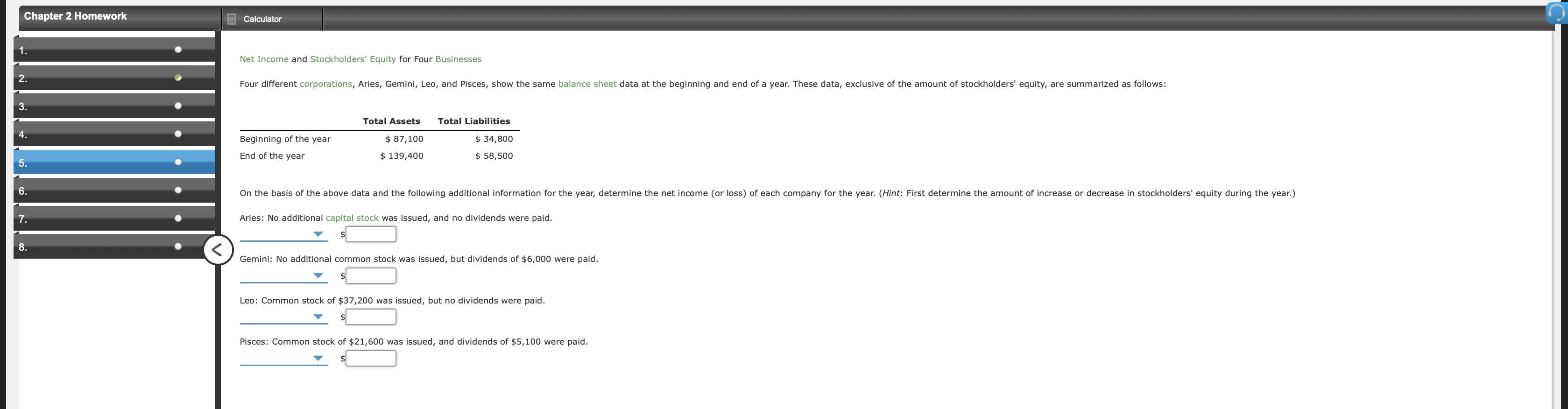Switch to the Calculator tab
The image size is (1568, 409).
(262, 19)
